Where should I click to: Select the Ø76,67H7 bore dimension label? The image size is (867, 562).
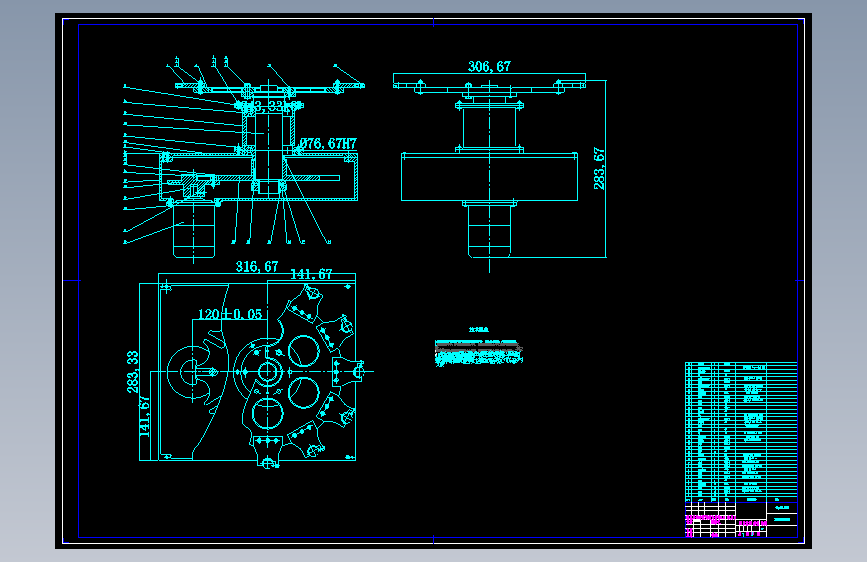(x=328, y=144)
